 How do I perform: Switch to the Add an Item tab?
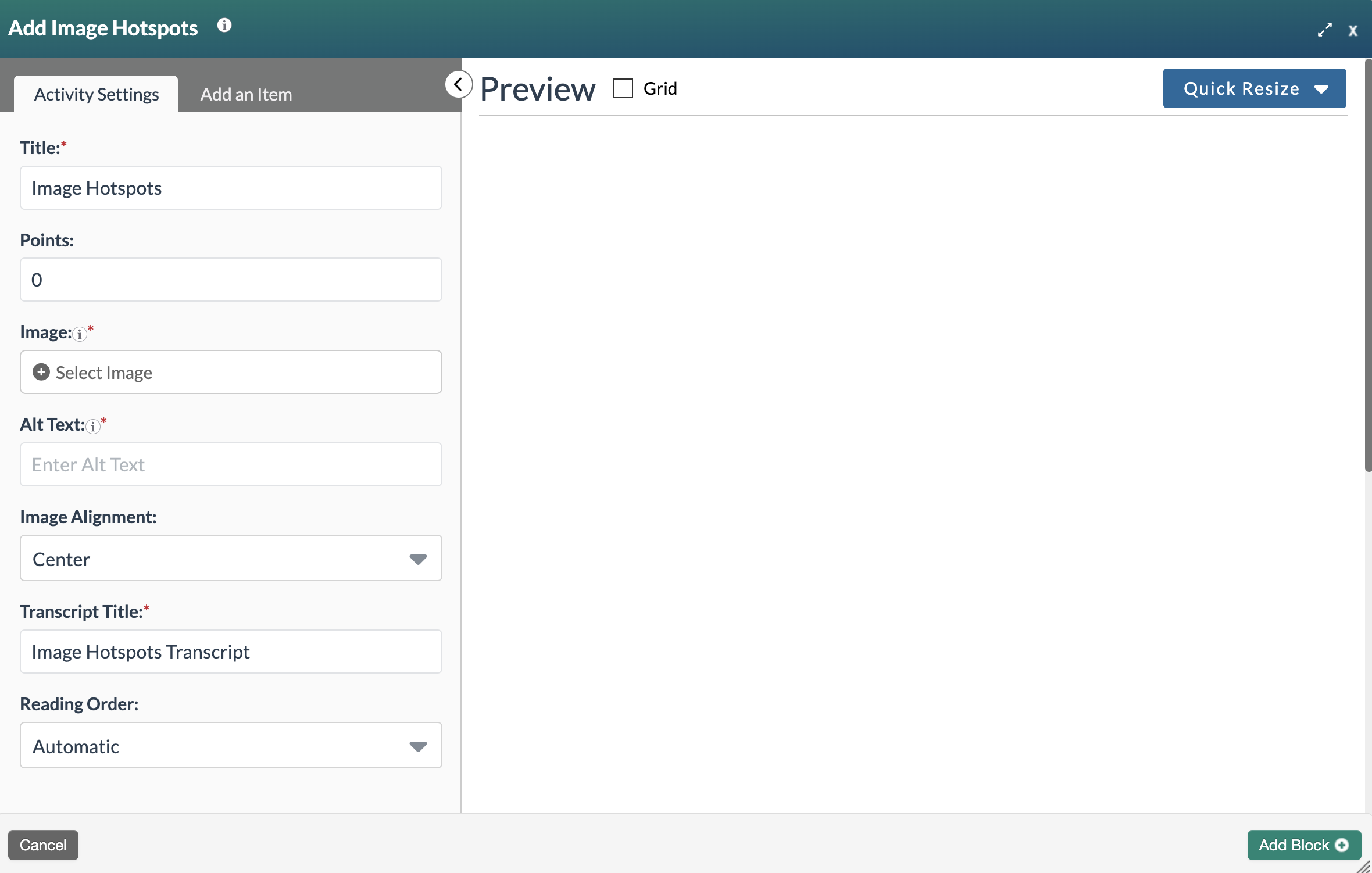(246, 94)
